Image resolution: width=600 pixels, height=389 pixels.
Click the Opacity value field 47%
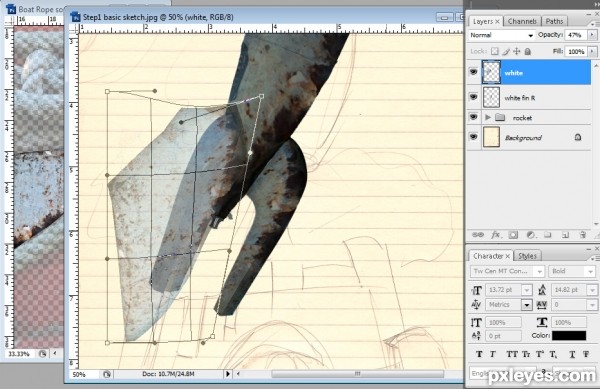coord(576,35)
